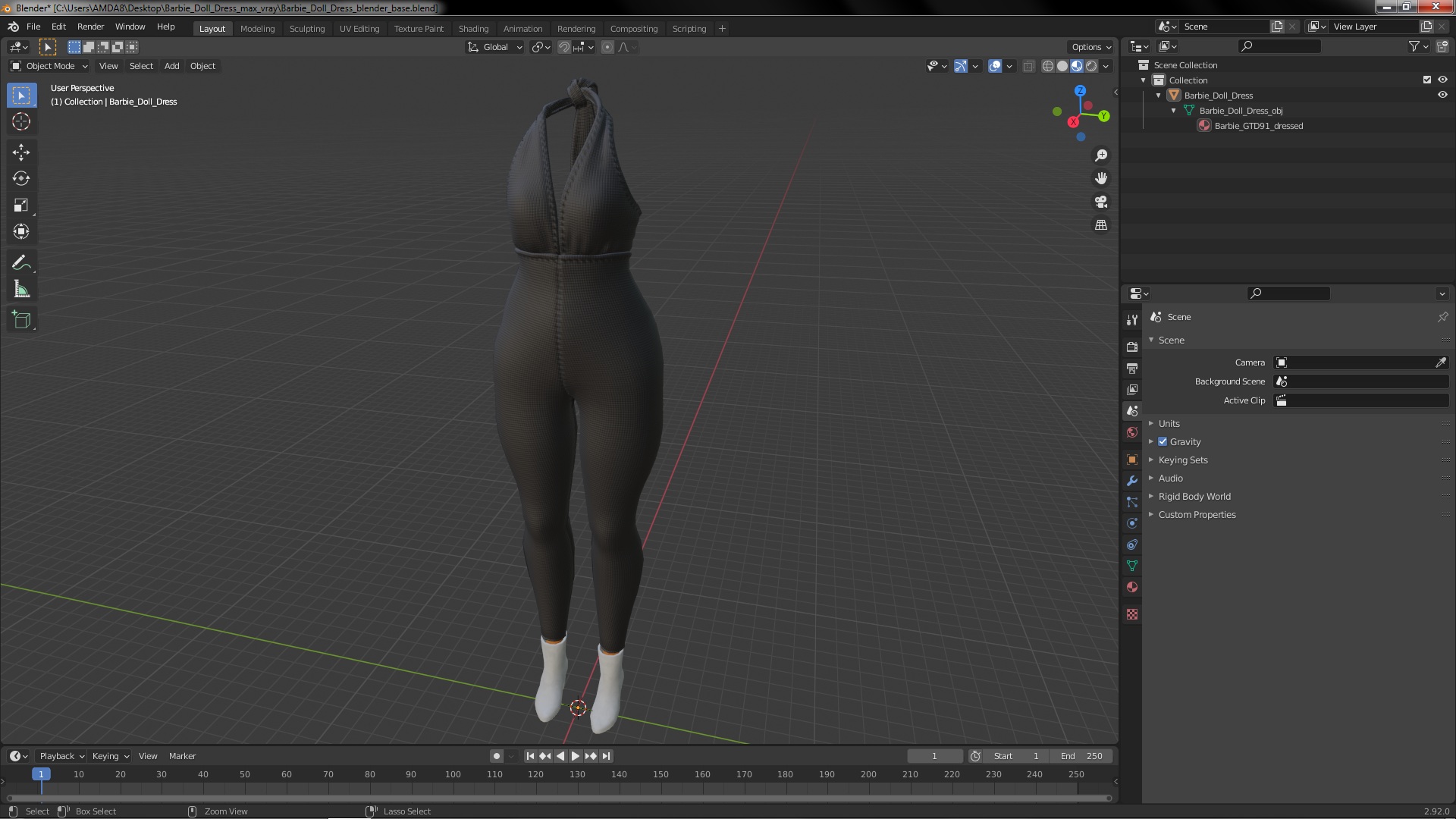The width and height of the screenshot is (1456, 819).
Task: Open the File menu
Action: click(33, 27)
